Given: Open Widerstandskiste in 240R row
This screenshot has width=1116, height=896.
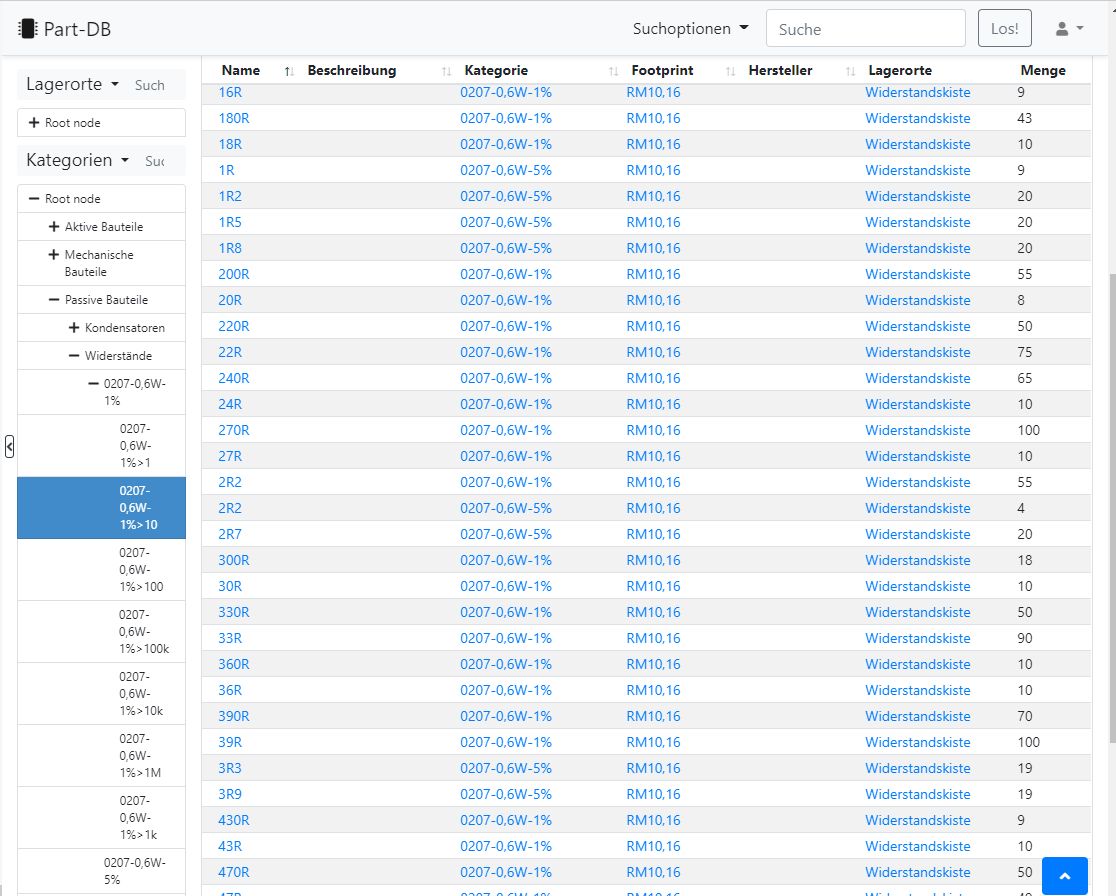Looking at the screenshot, I should click(917, 378).
